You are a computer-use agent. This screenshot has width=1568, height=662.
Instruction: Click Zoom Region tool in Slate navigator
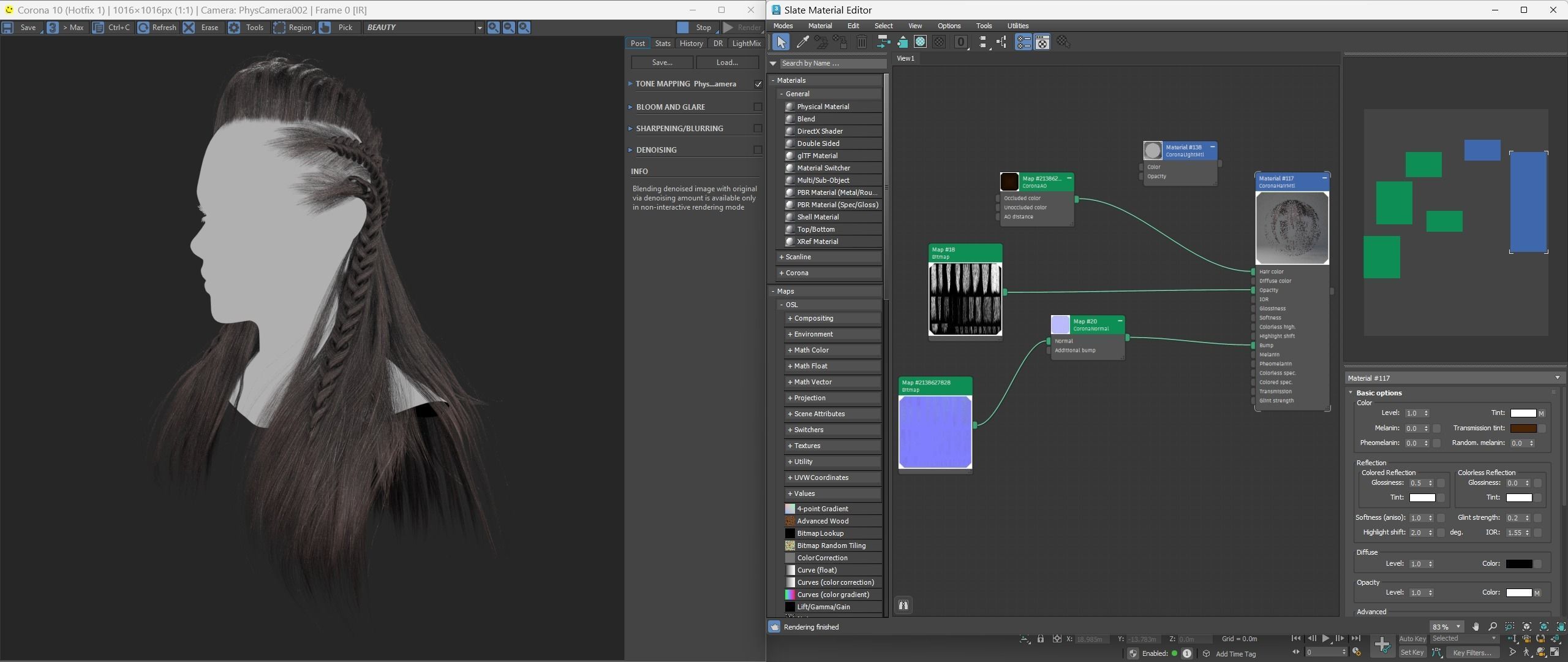(x=1510, y=626)
